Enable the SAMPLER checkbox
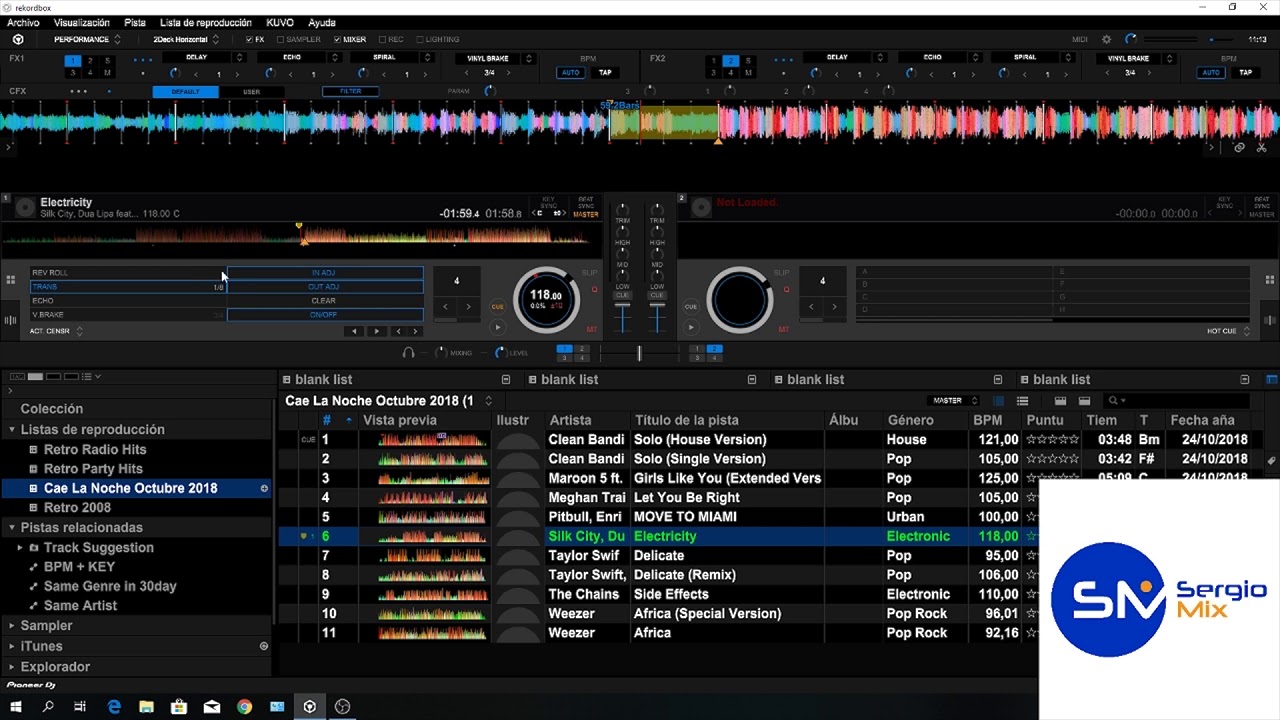Image resolution: width=1280 pixels, height=720 pixels. coord(280,40)
